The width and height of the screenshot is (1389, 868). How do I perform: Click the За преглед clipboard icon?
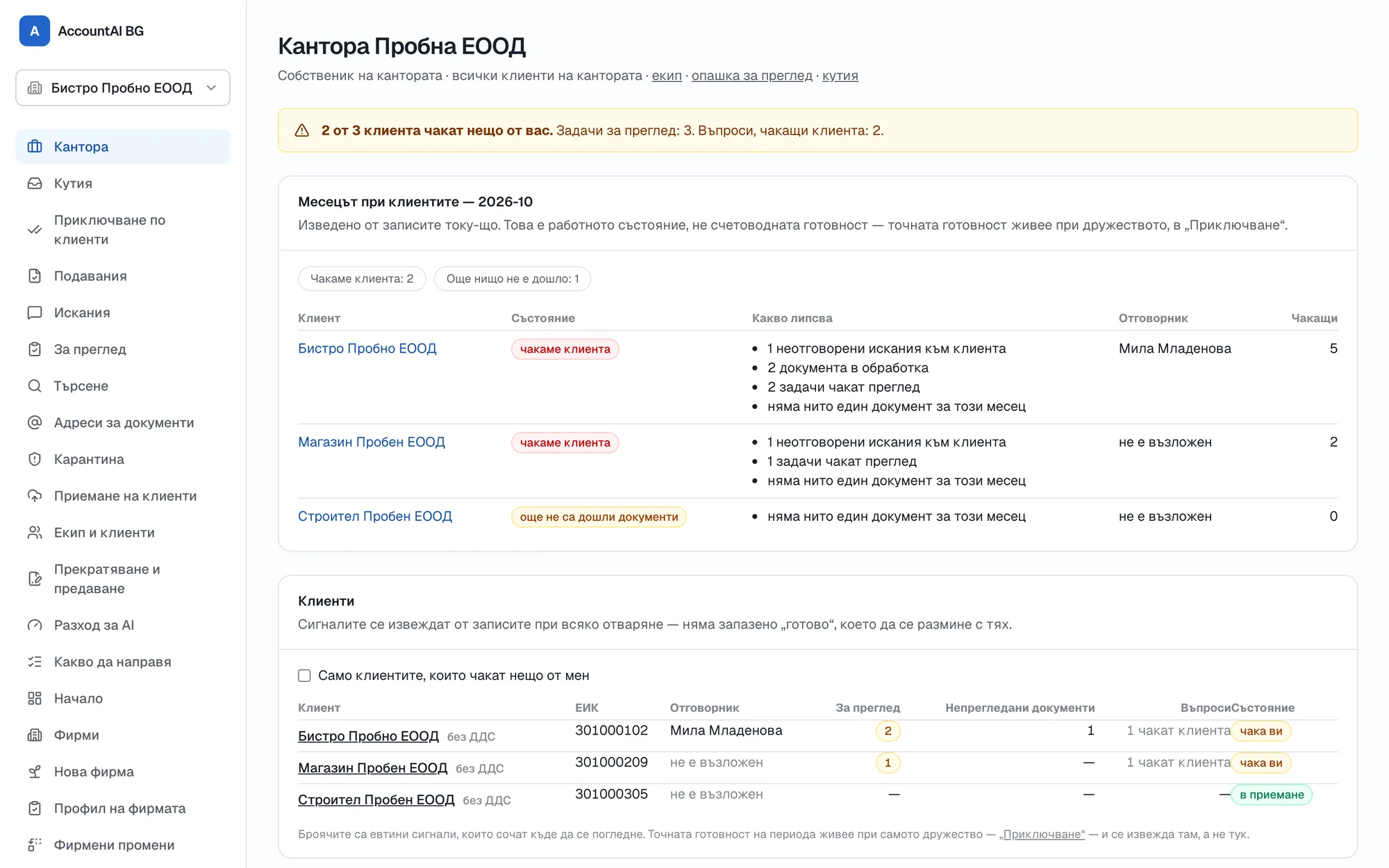(35, 349)
